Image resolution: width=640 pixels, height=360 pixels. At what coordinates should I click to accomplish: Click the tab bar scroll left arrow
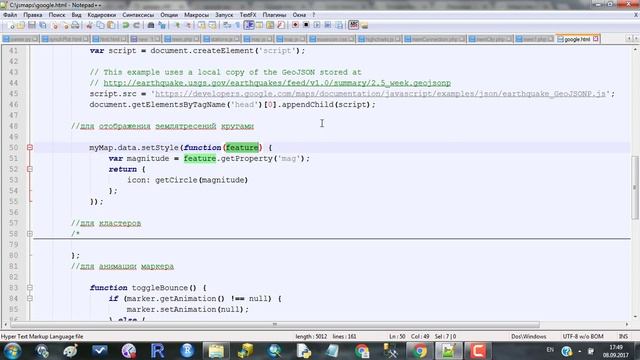[x=629, y=38]
